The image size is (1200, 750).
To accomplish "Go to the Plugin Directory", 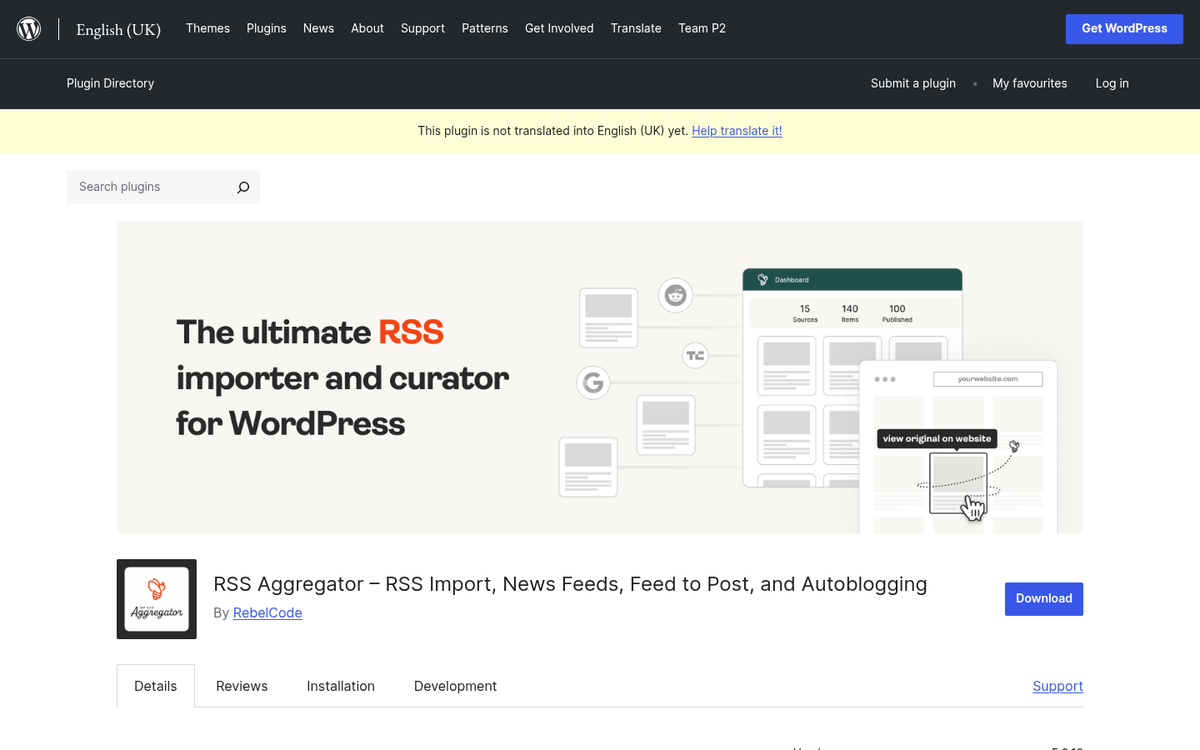I will 110,84.
